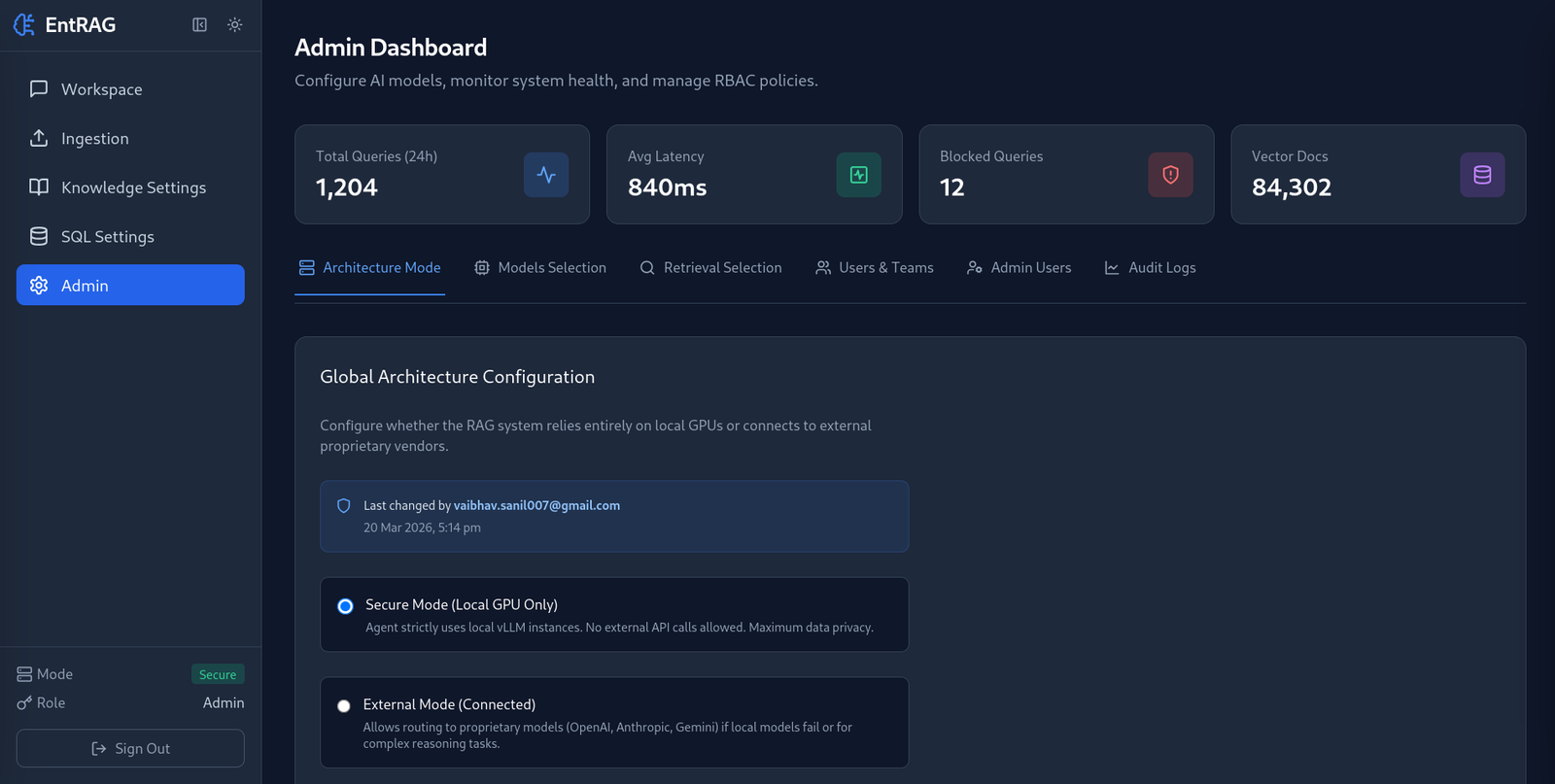Viewport: 1555px width, 784px height.
Task: Switch to the Retrieval Selection tab
Action: coord(710,268)
